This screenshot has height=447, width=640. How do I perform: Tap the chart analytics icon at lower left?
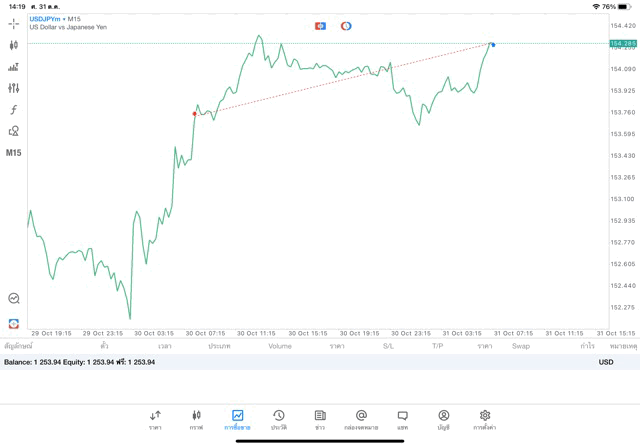coord(14,298)
